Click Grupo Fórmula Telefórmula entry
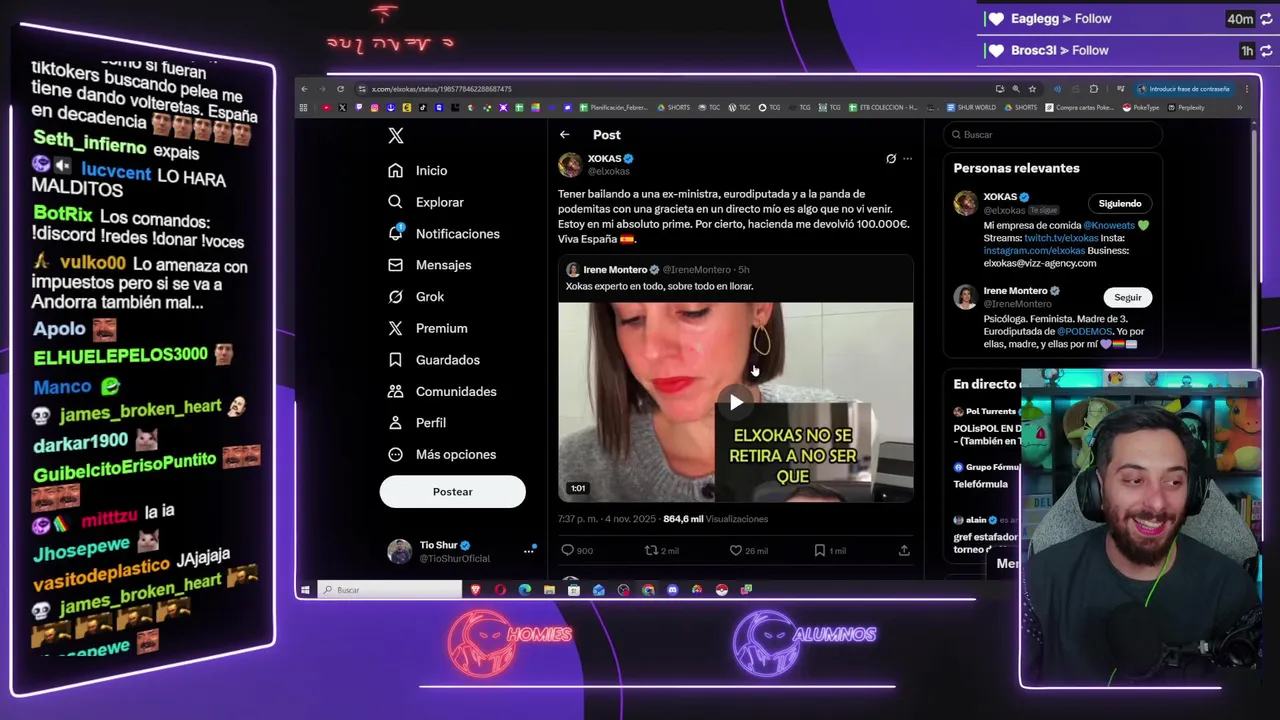The height and width of the screenshot is (720, 1280). click(985, 476)
